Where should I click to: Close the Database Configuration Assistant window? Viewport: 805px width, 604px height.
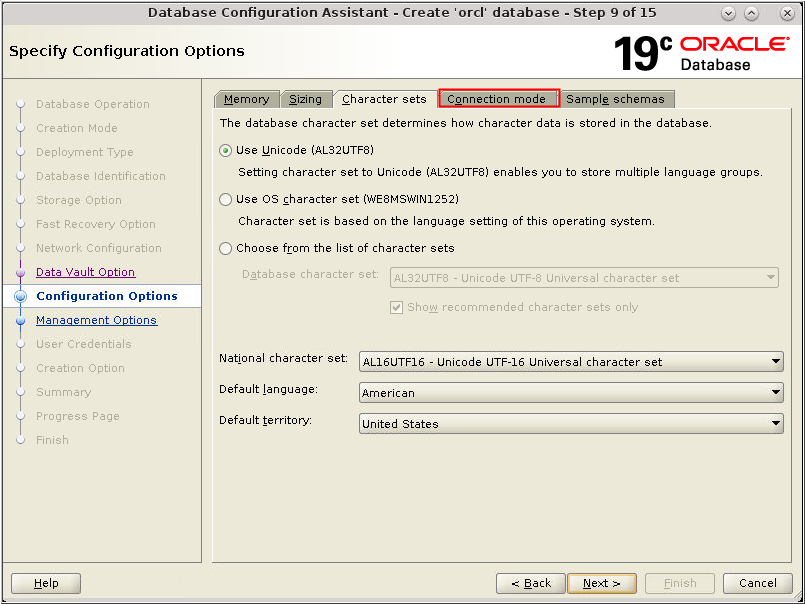click(787, 13)
